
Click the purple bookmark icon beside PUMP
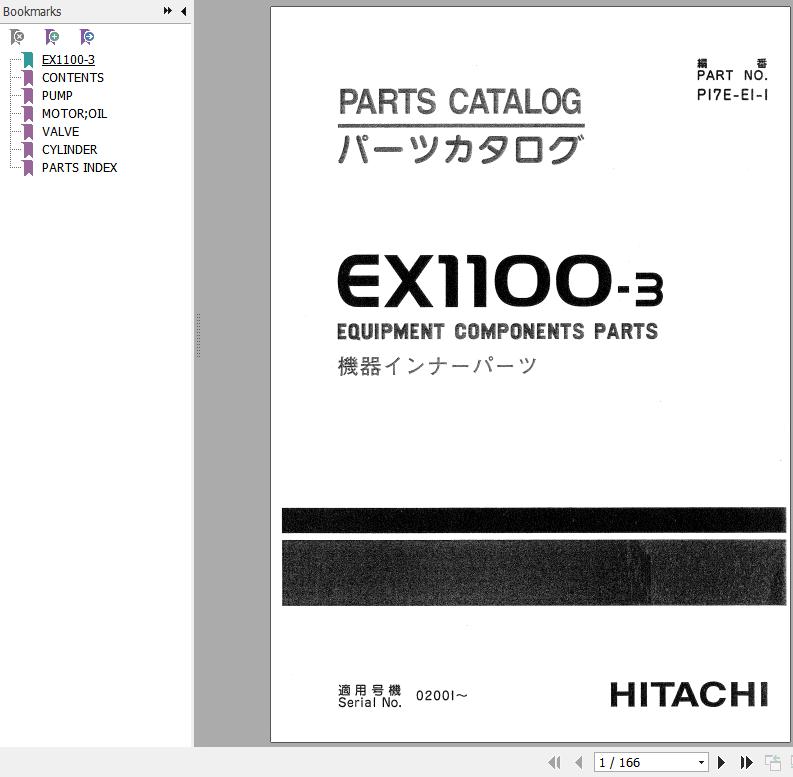point(28,96)
